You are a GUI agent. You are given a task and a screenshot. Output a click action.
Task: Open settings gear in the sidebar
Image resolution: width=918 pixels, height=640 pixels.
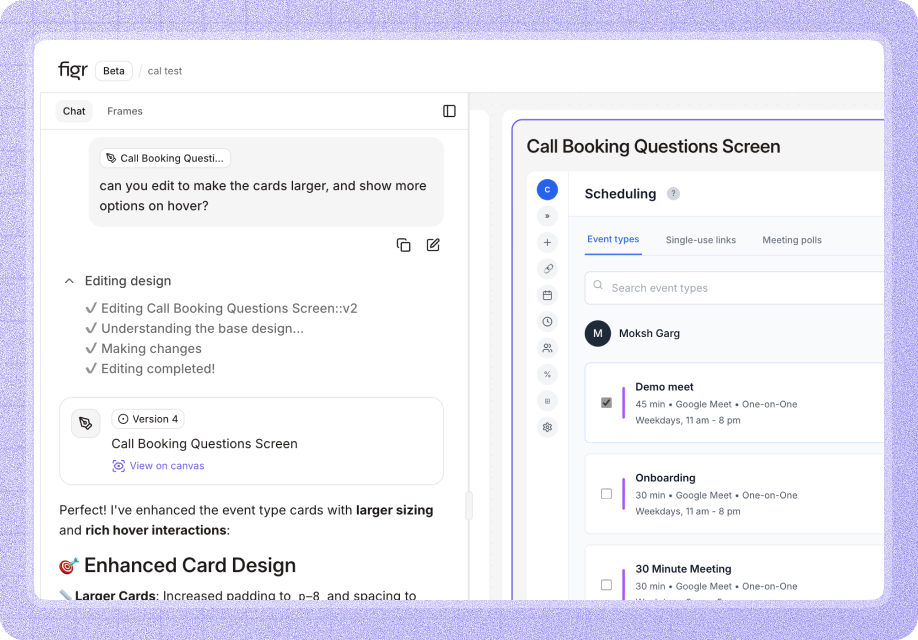tap(547, 427)
